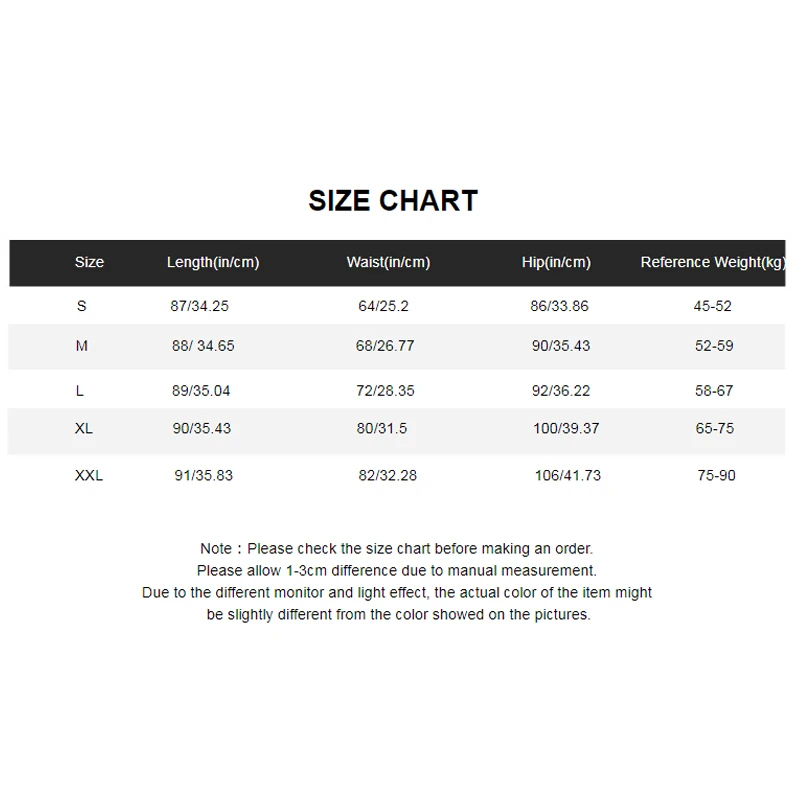This screenshot has width=800, height=800.
Task: Click the 91/35.83 length value
Action: [204, 476]
